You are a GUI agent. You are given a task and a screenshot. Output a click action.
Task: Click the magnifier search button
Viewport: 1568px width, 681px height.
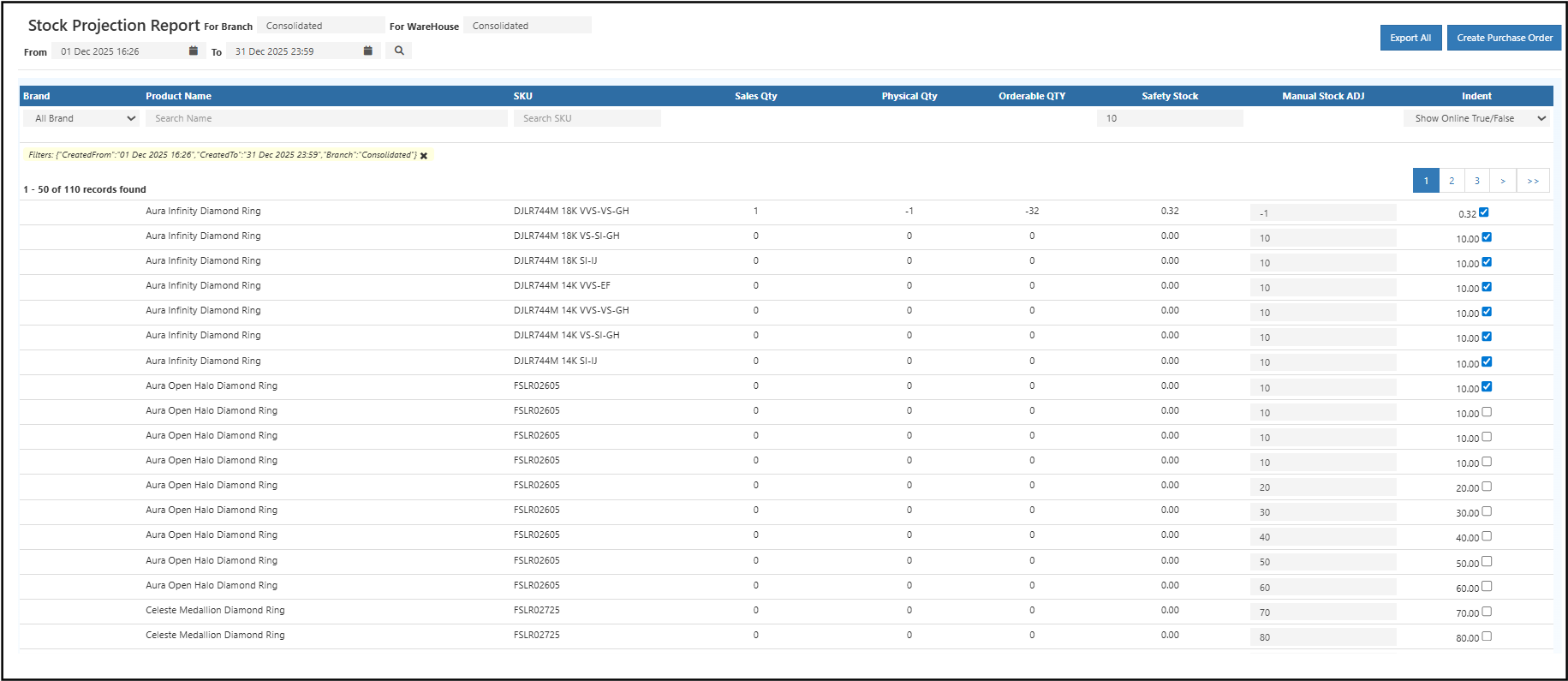399,51
